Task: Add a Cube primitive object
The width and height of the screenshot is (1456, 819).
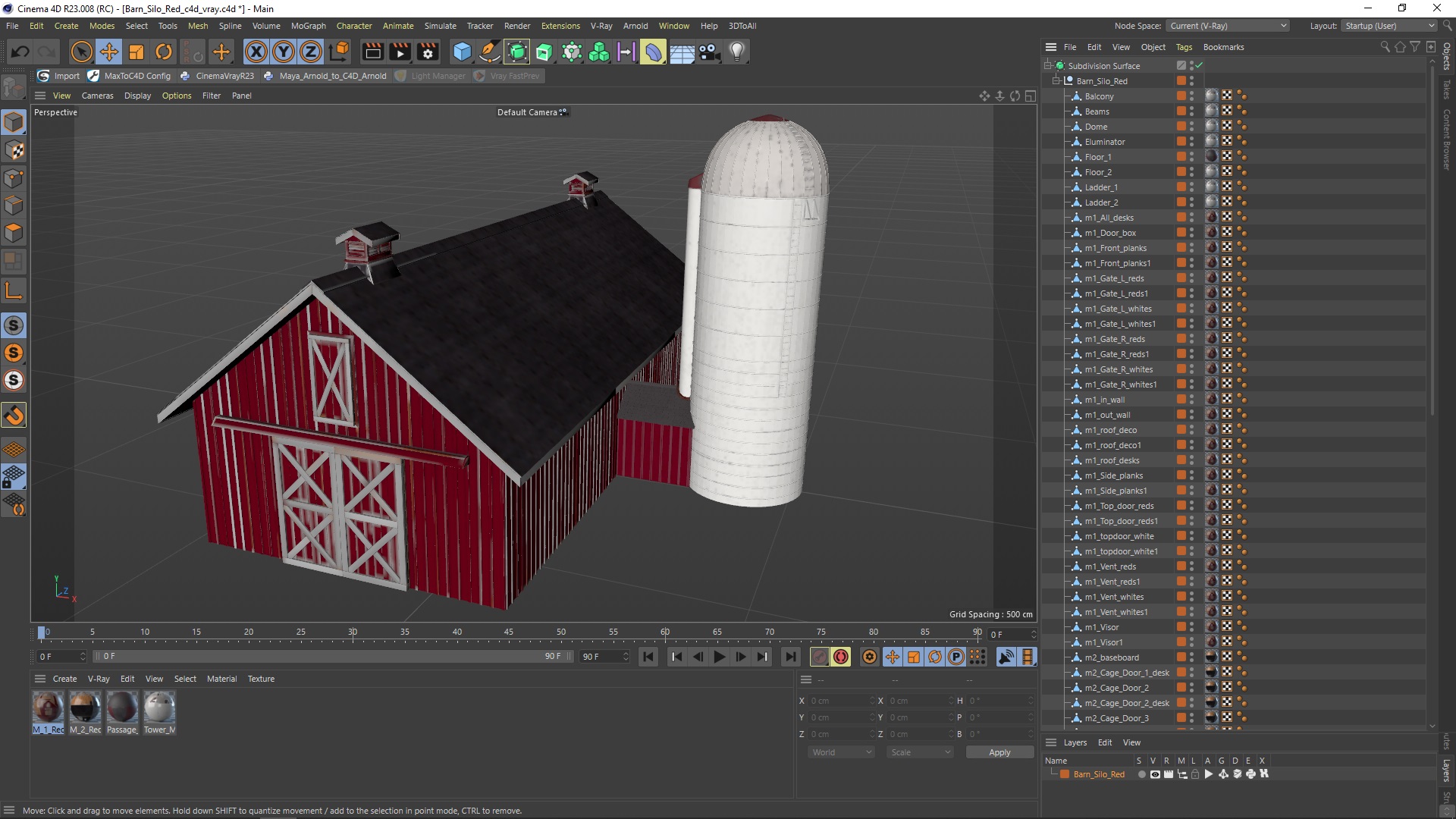Action: tap(462, 52)
